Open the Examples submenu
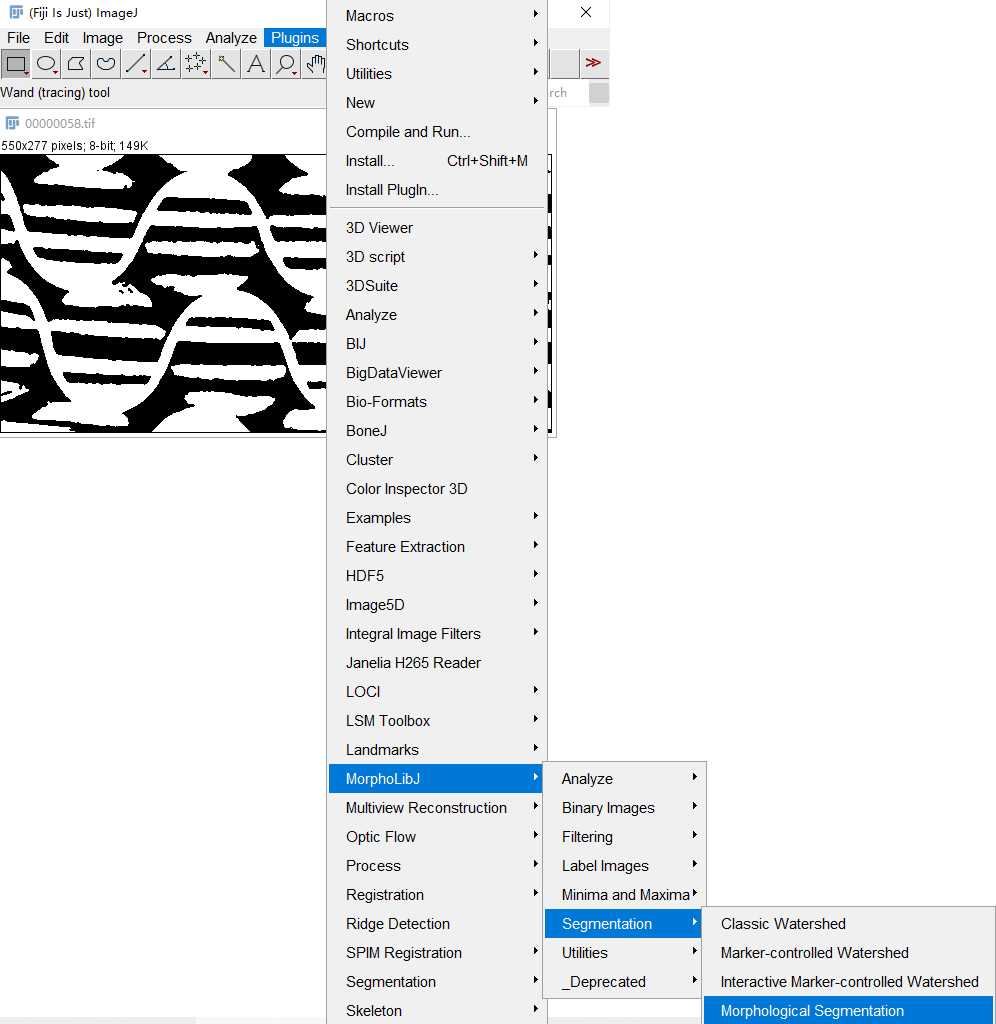 [436, 518]
